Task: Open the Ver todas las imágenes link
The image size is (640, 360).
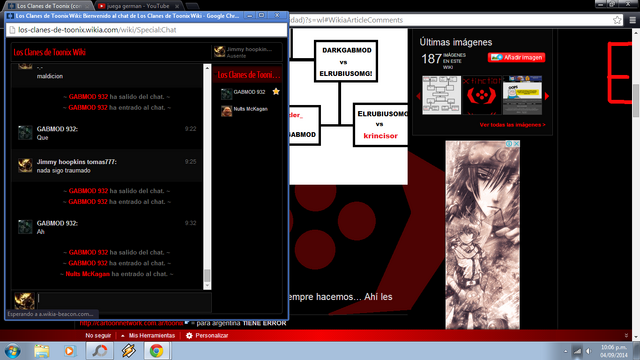Action: click(513, 125)
